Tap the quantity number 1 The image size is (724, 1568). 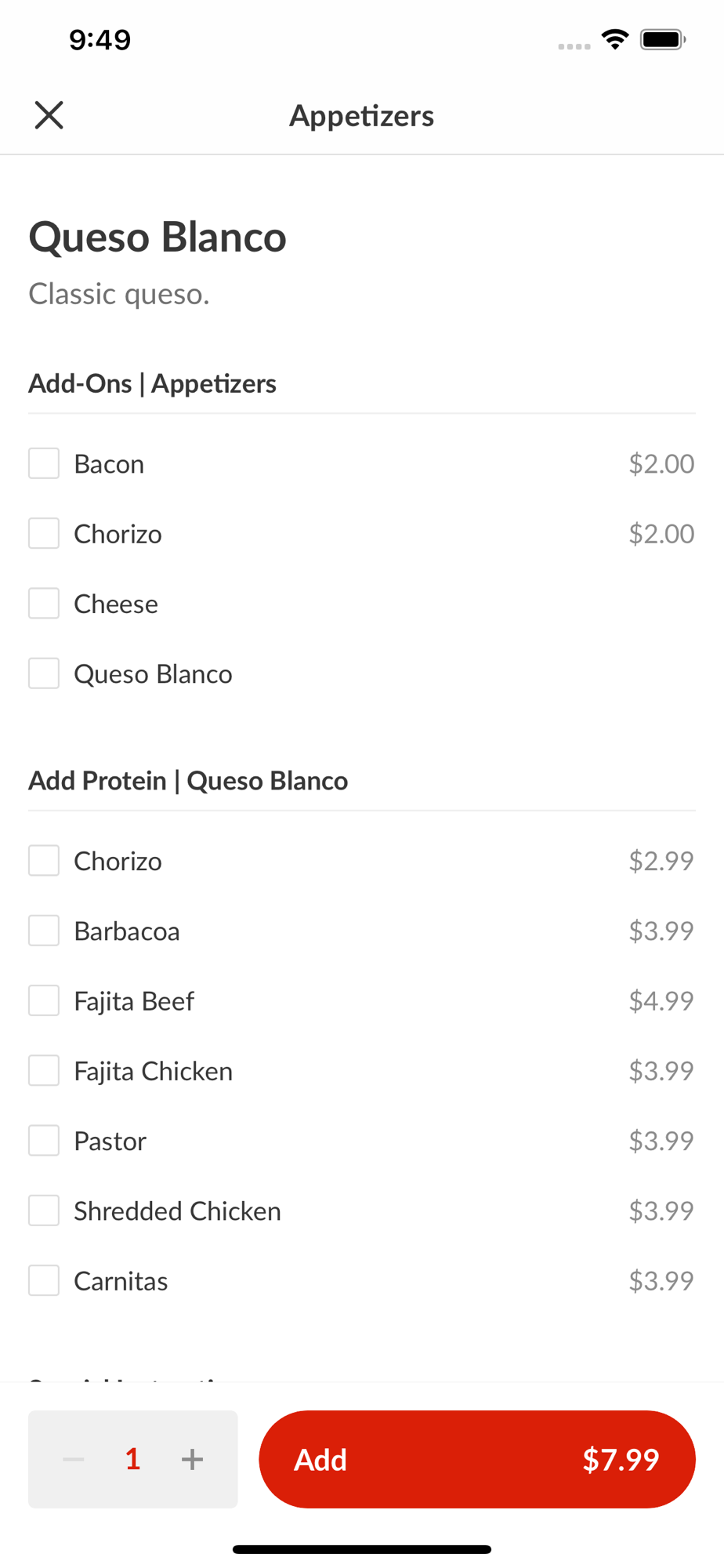tap(132, 1459)
